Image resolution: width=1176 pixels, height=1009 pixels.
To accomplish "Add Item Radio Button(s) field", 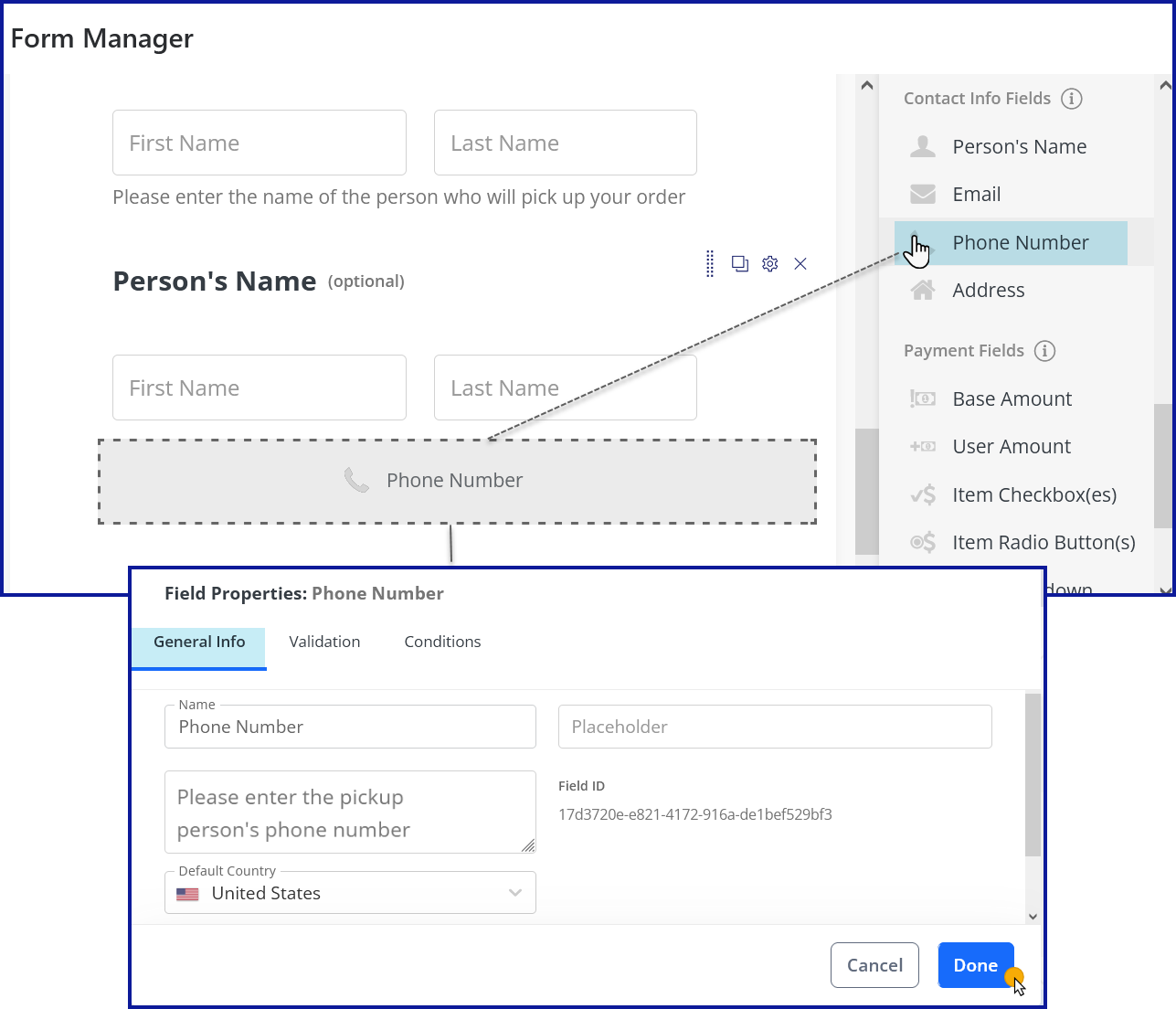I will pos(1043,543).
